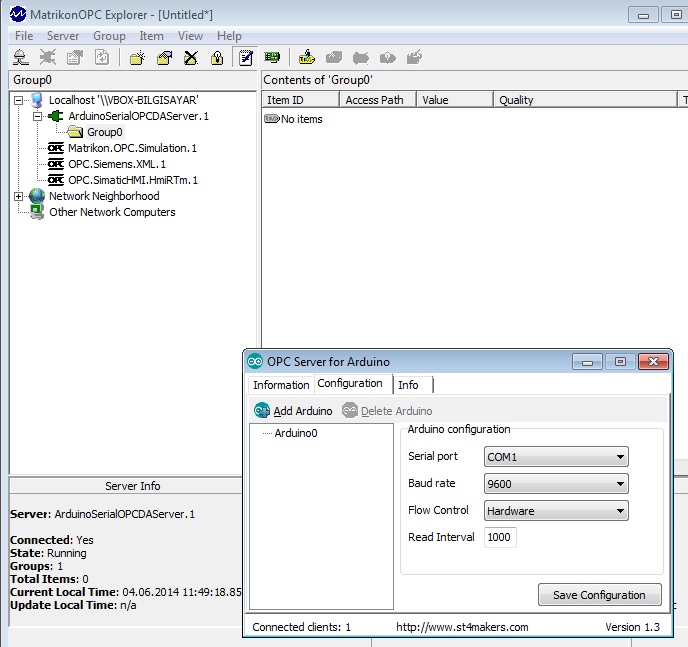Click the green circuit board toolbar icon
688x647 pixels.
[272, 57]
